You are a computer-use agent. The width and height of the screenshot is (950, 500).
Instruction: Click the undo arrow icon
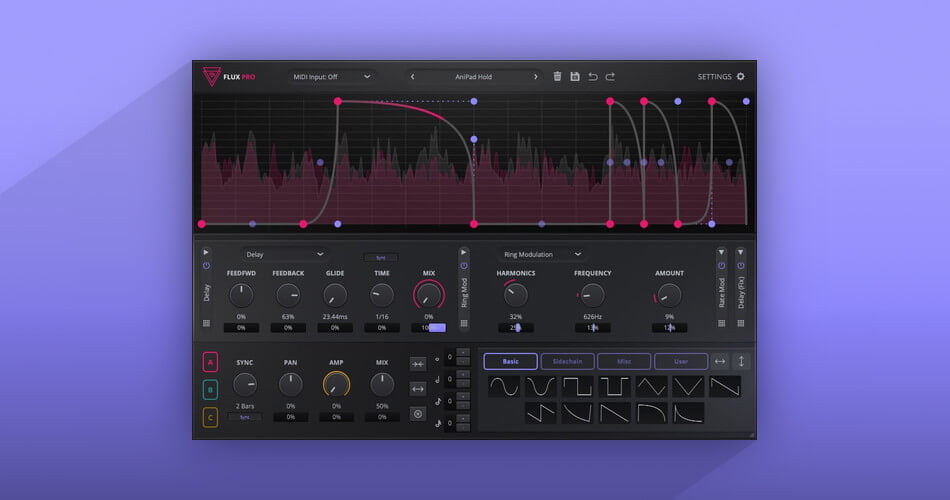point(593,76)
